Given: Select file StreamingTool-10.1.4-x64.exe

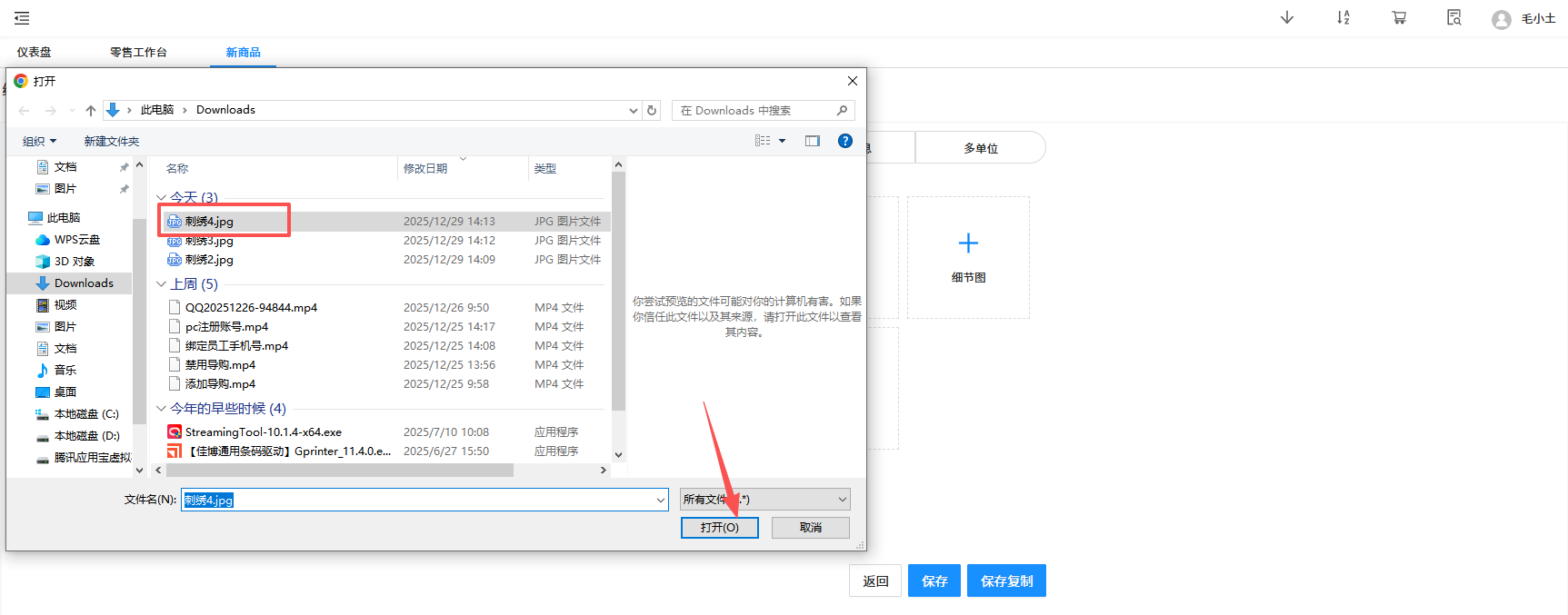Looking at the screenshot, I should click(x=264, y=432).
